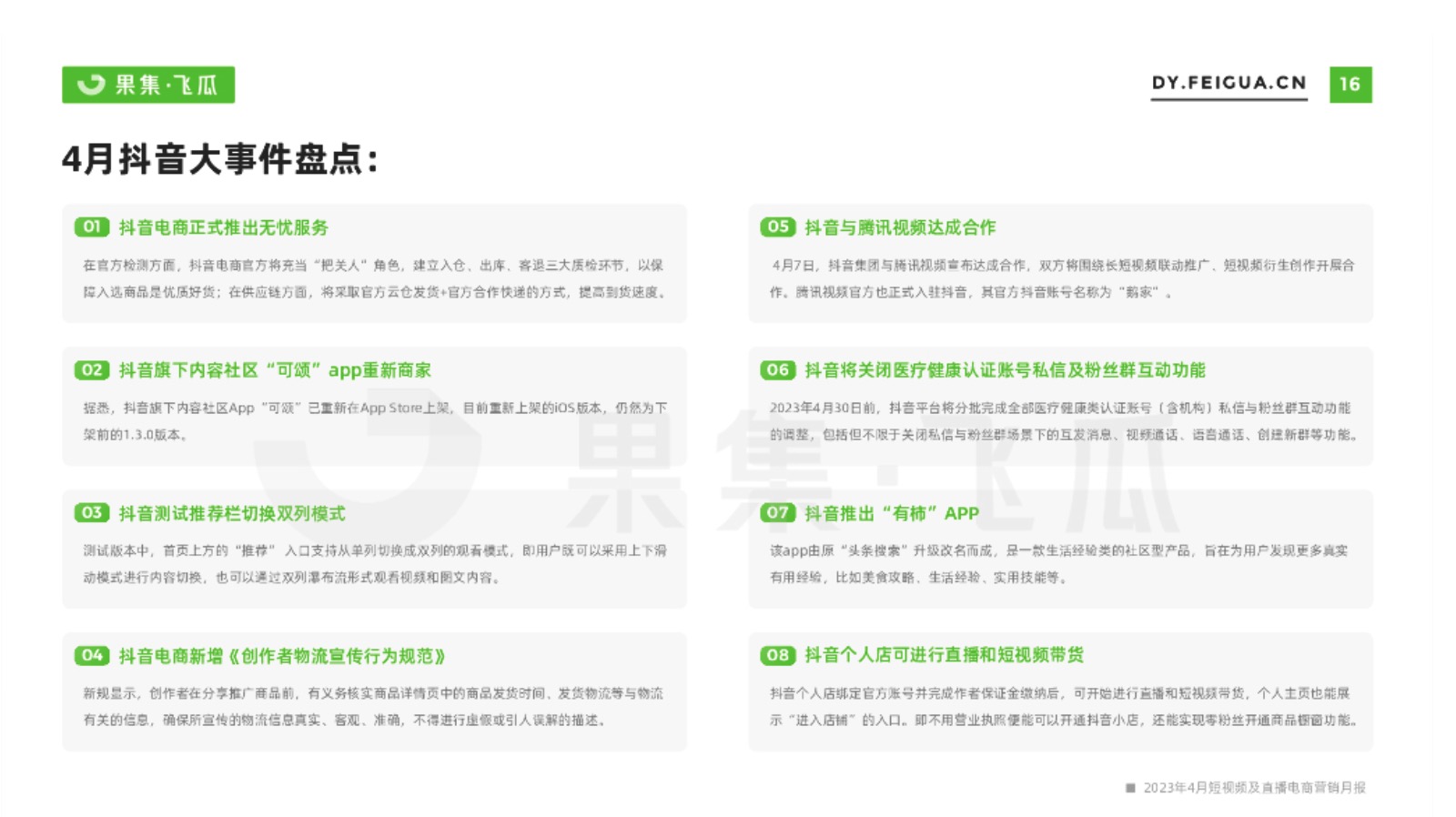Select heading 抖音个人店可进行直播和短视频带货
Viewport: 1456px width, 817px height.
944,655
